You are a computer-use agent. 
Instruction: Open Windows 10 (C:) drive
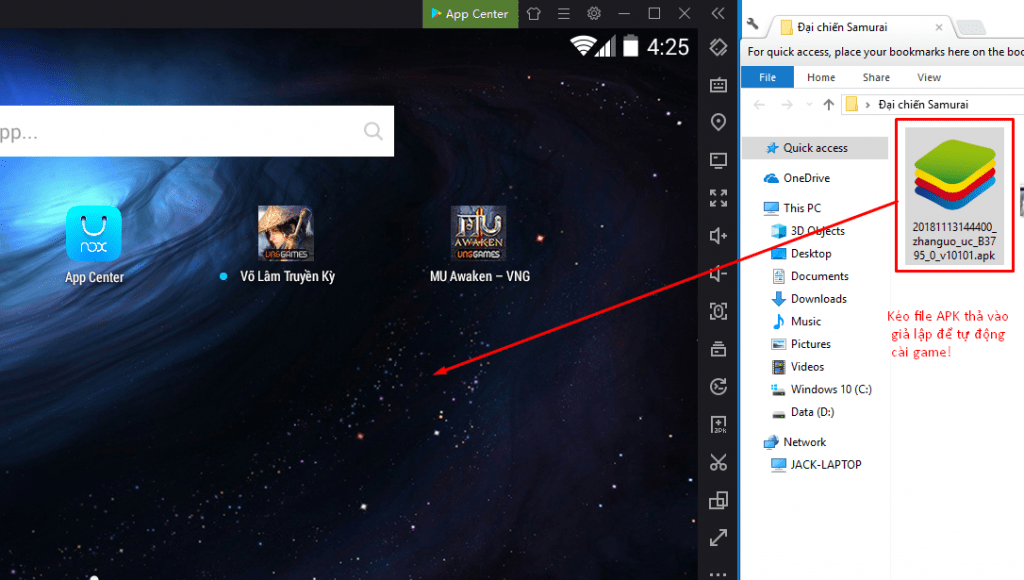(x=831, y=389)
